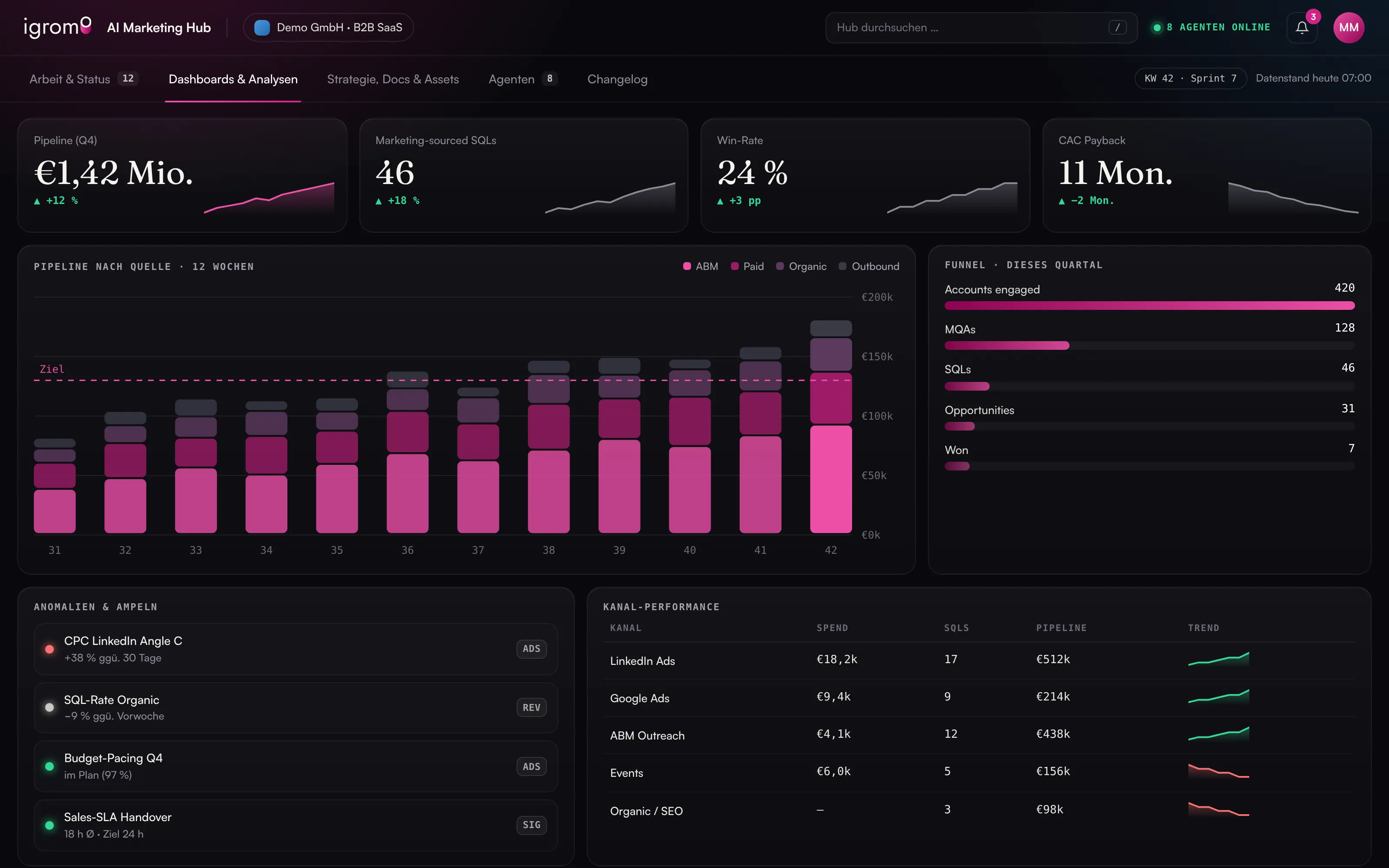Image resolution: width=1389 pixels, height=868 pixels.
Task: Click the igrom logo
Action: click(x=57, y=27)
